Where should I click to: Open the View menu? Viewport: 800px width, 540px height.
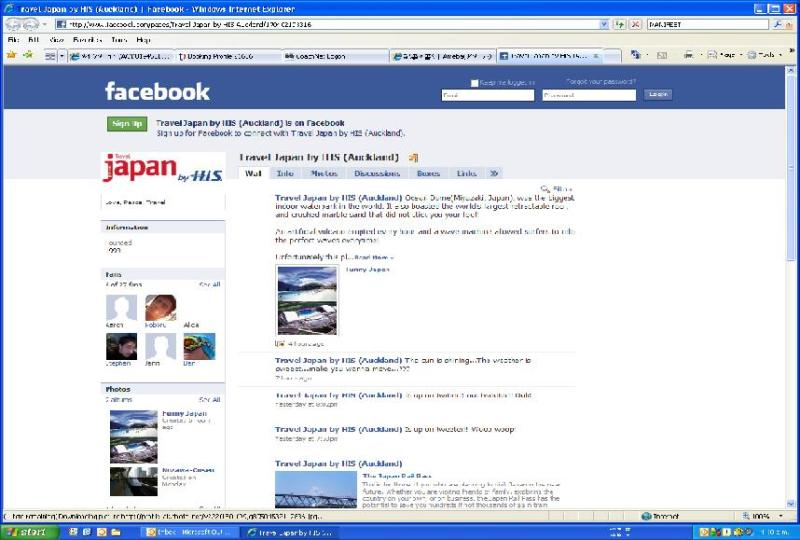56,39
